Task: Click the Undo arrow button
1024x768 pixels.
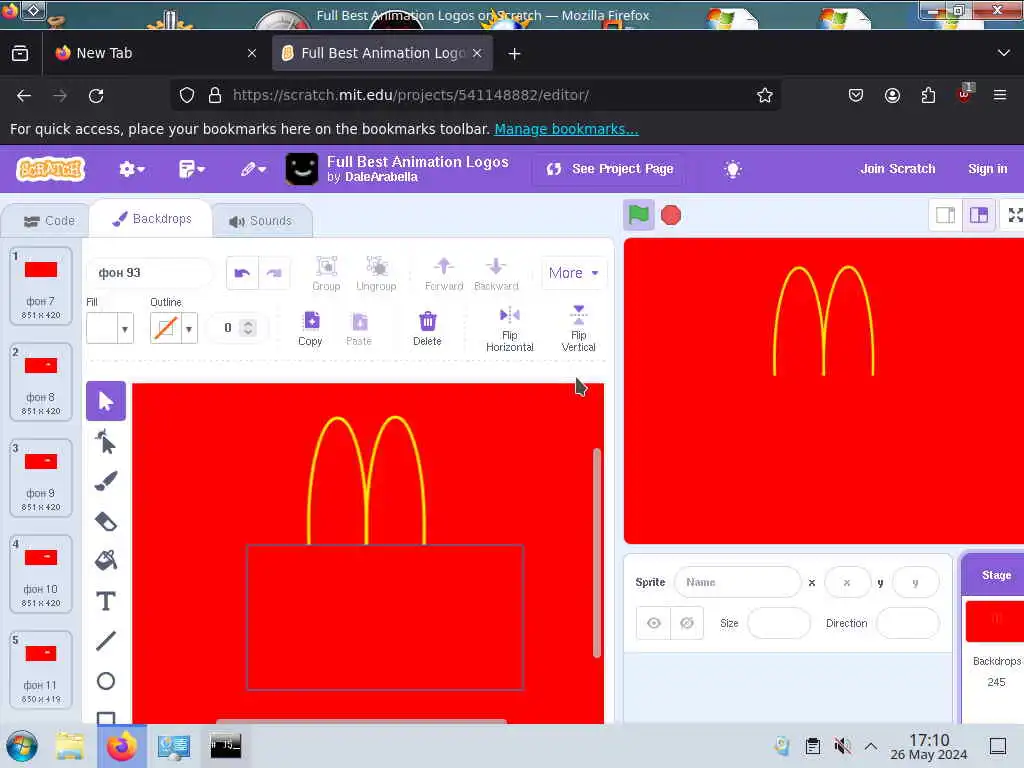Action: pyautogui.click(x=242, y=273)
